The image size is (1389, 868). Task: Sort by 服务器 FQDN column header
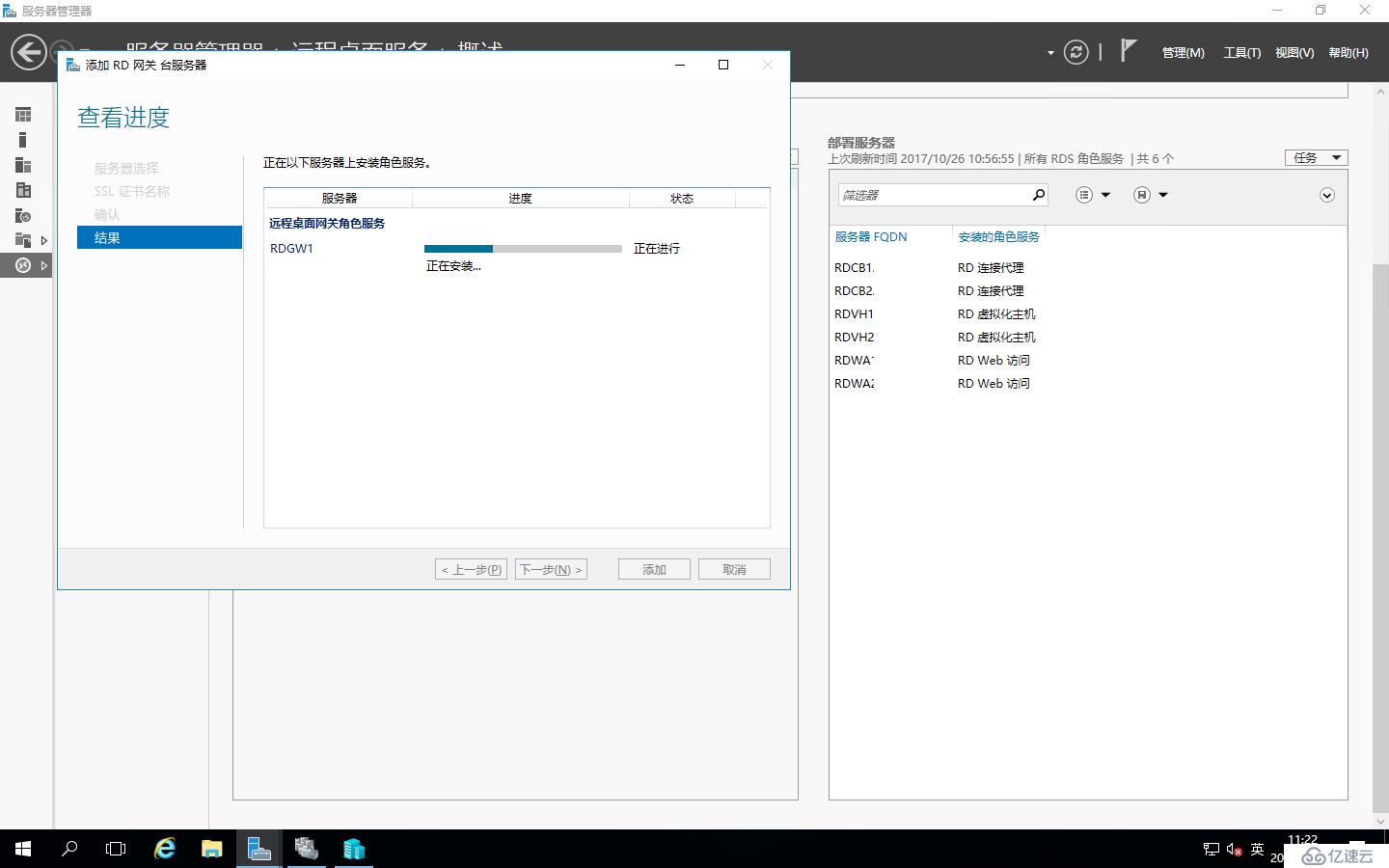pos(870,236)
